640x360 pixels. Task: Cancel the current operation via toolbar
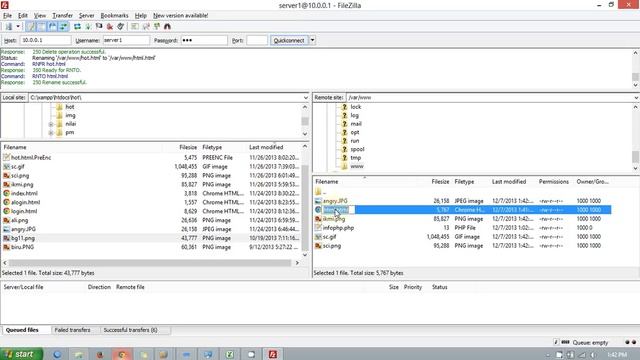pos(99,27)
